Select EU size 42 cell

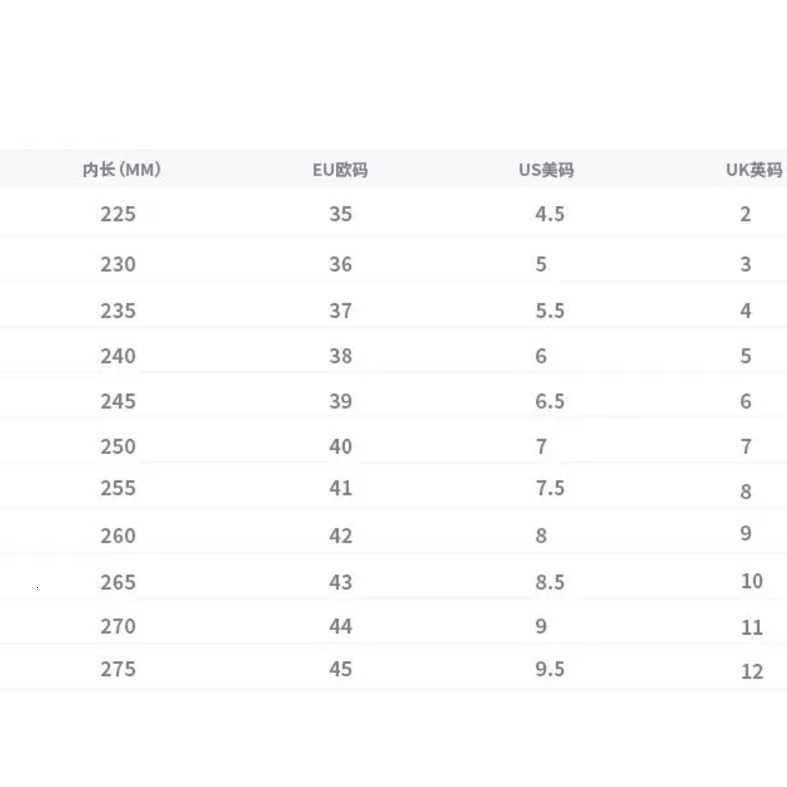(340, 535)
